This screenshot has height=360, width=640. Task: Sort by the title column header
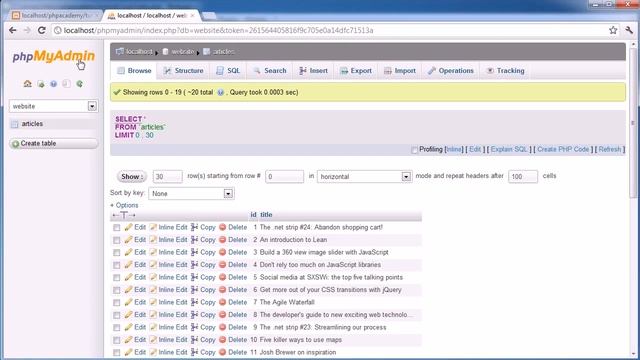coord(266,215)
